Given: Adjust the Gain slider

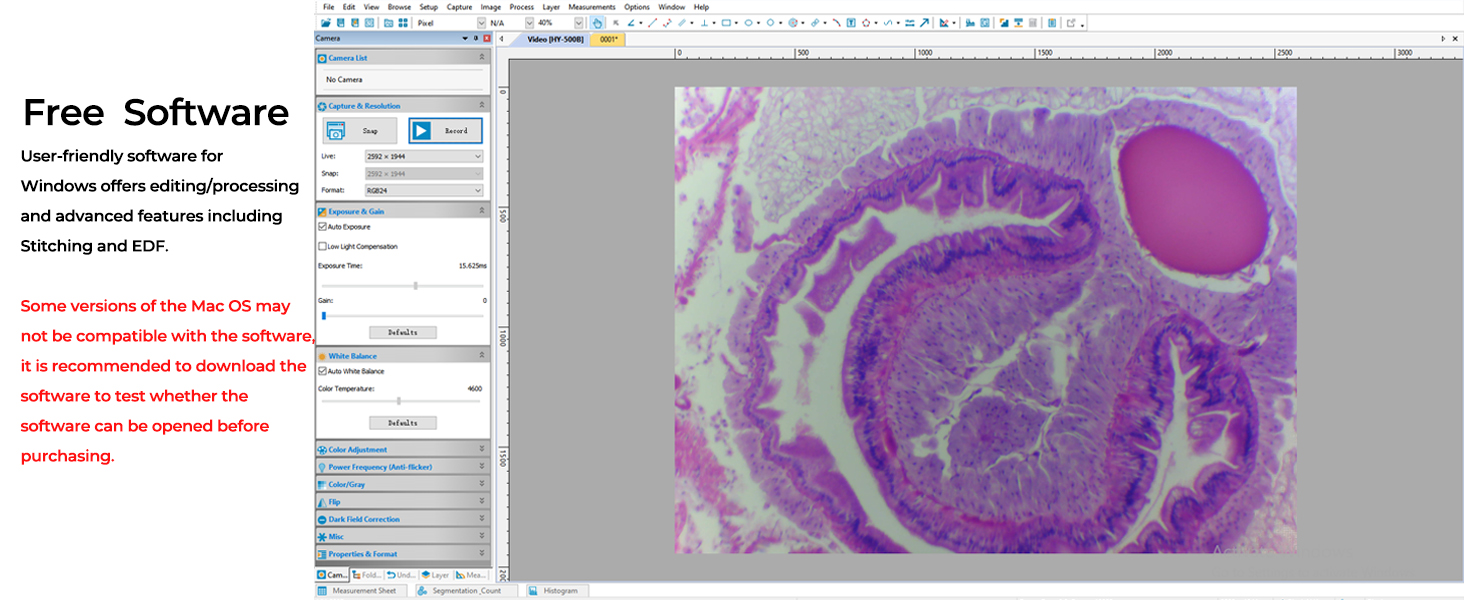Looking at the screenshot, I should point(323,314).
